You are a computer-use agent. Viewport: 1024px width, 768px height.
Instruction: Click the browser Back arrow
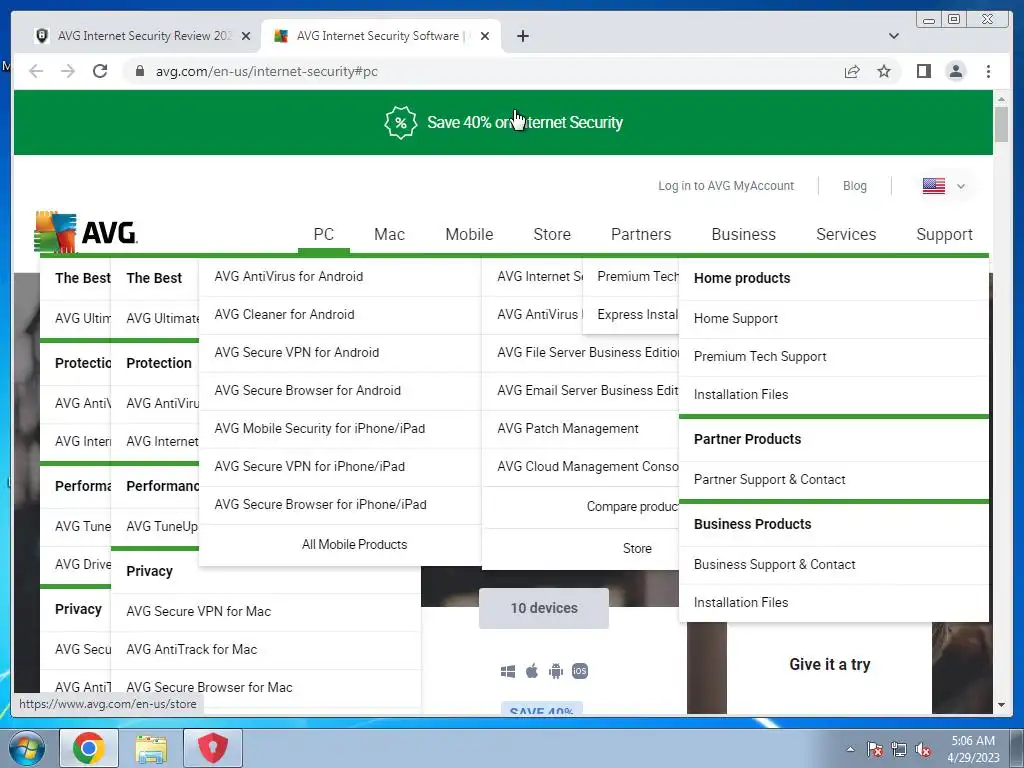[36, 71]
